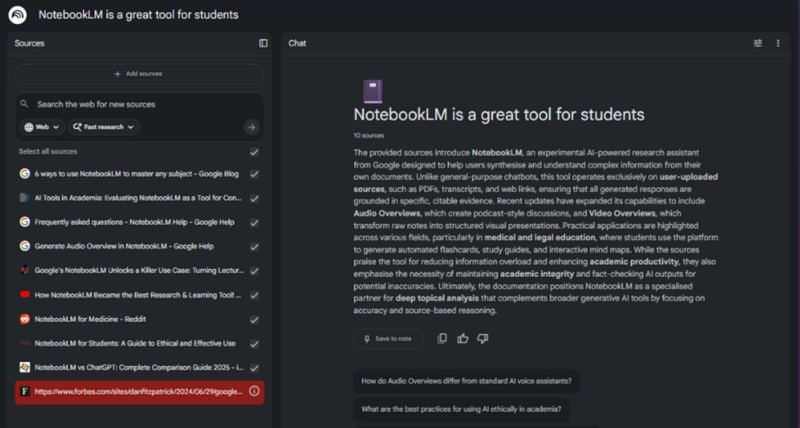Open 'NotebookLM for Students: A Guide' source
The width and height of the screenshot is (800, 428).
[x=135, y=343]
